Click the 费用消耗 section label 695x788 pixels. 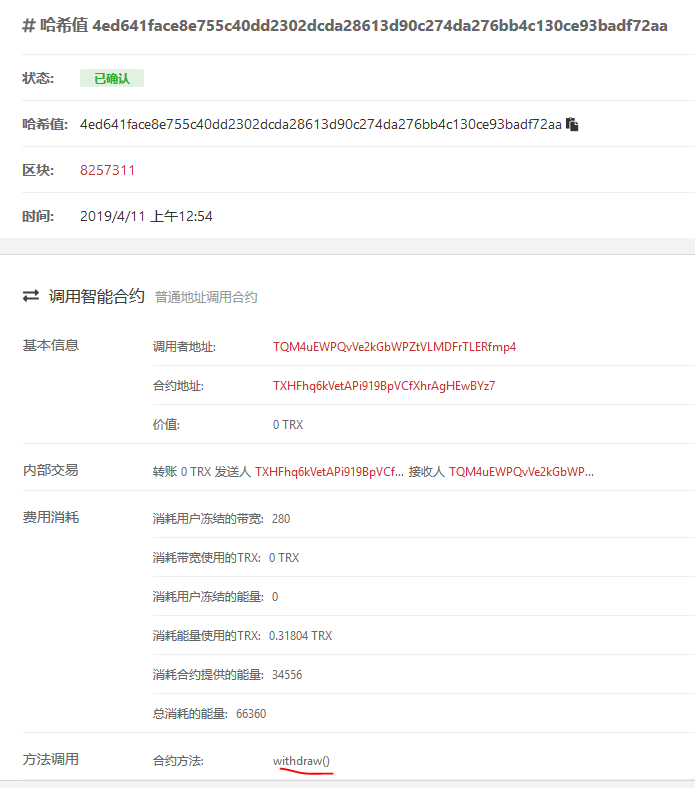51,517
